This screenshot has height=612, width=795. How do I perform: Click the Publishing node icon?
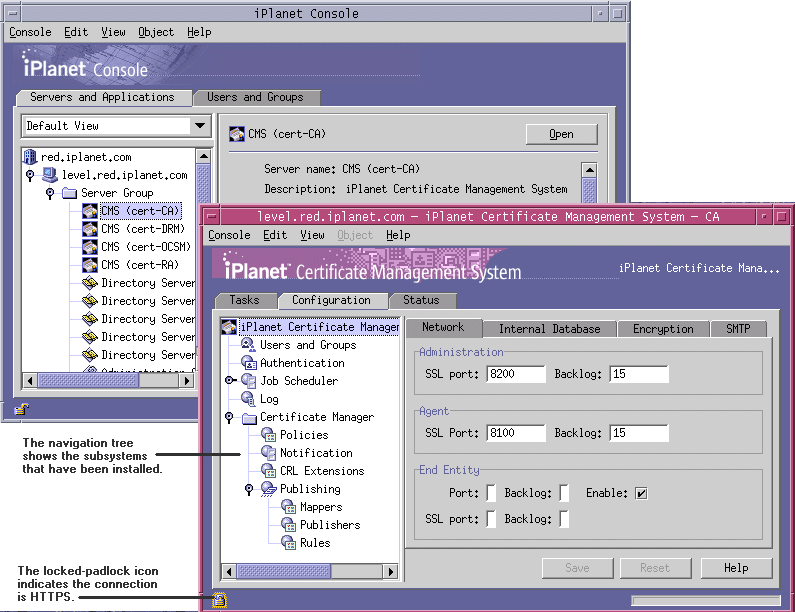pos(268,489)
